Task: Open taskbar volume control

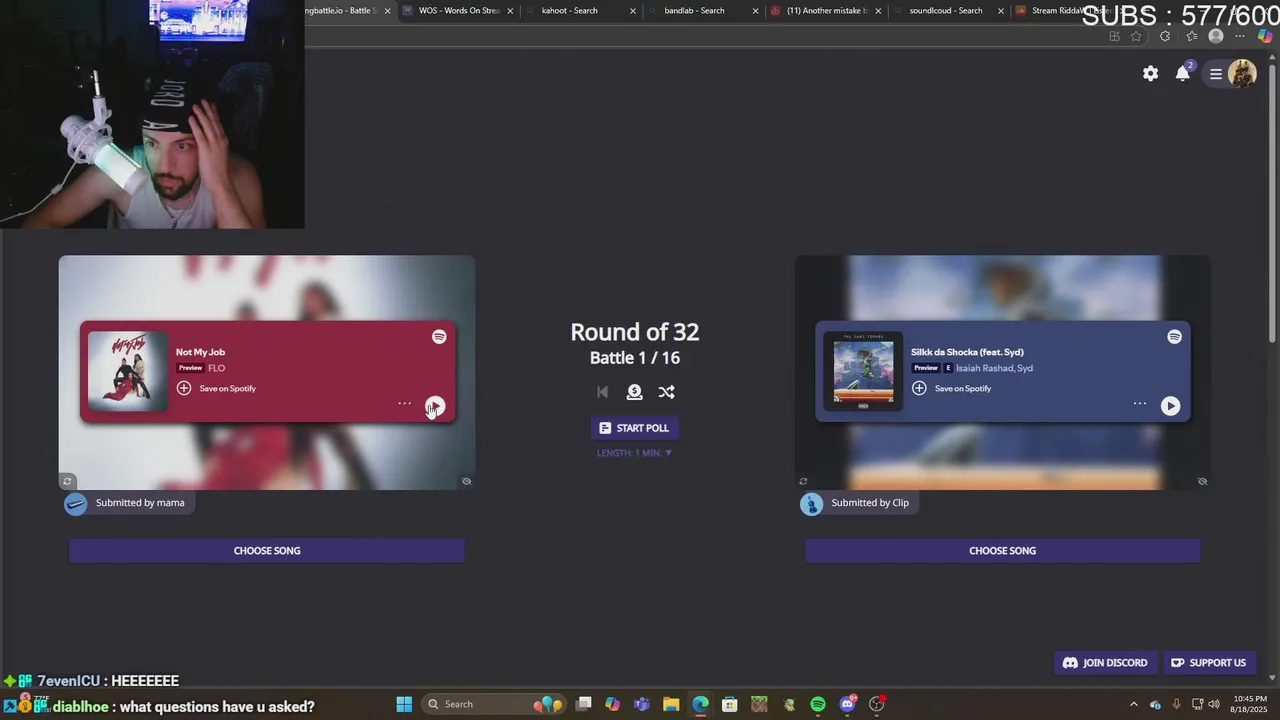Action: click(1214, 704)
